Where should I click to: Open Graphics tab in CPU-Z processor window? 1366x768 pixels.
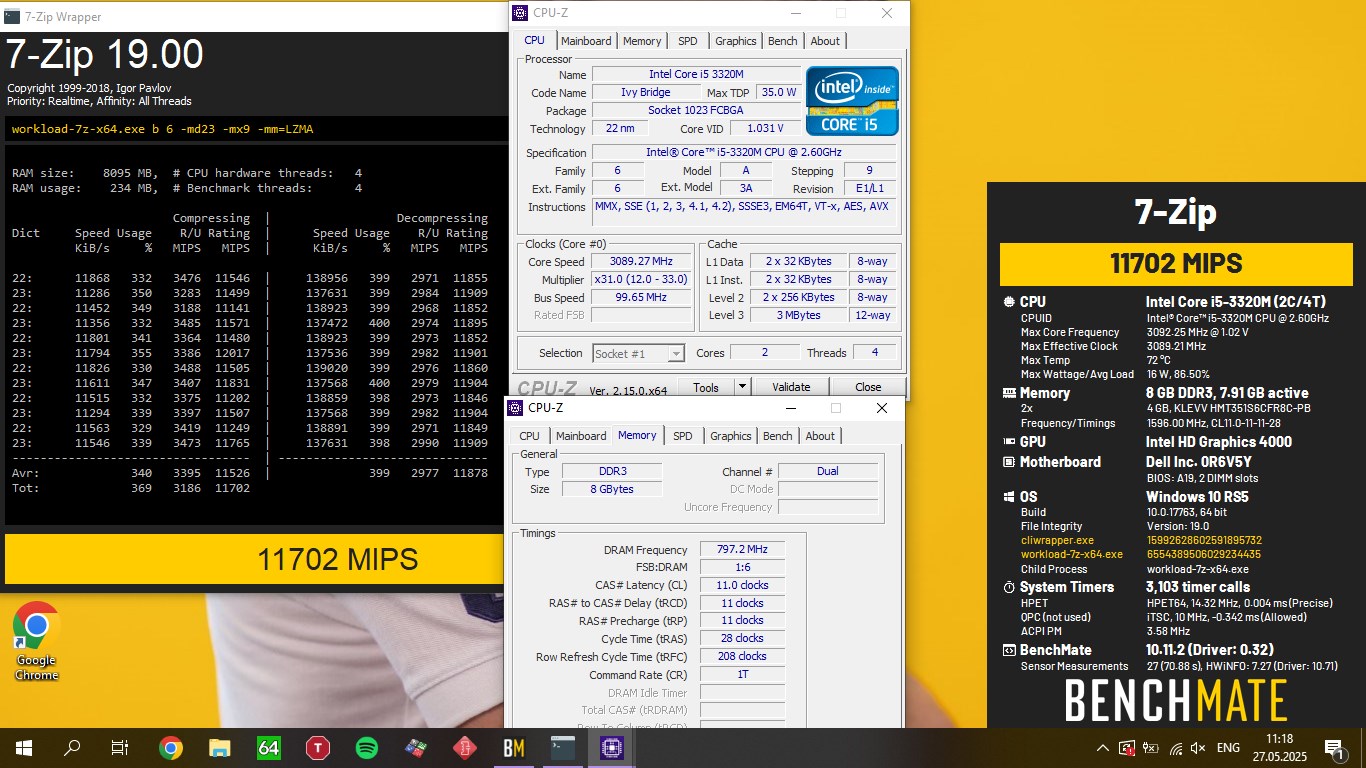(735, 41)
